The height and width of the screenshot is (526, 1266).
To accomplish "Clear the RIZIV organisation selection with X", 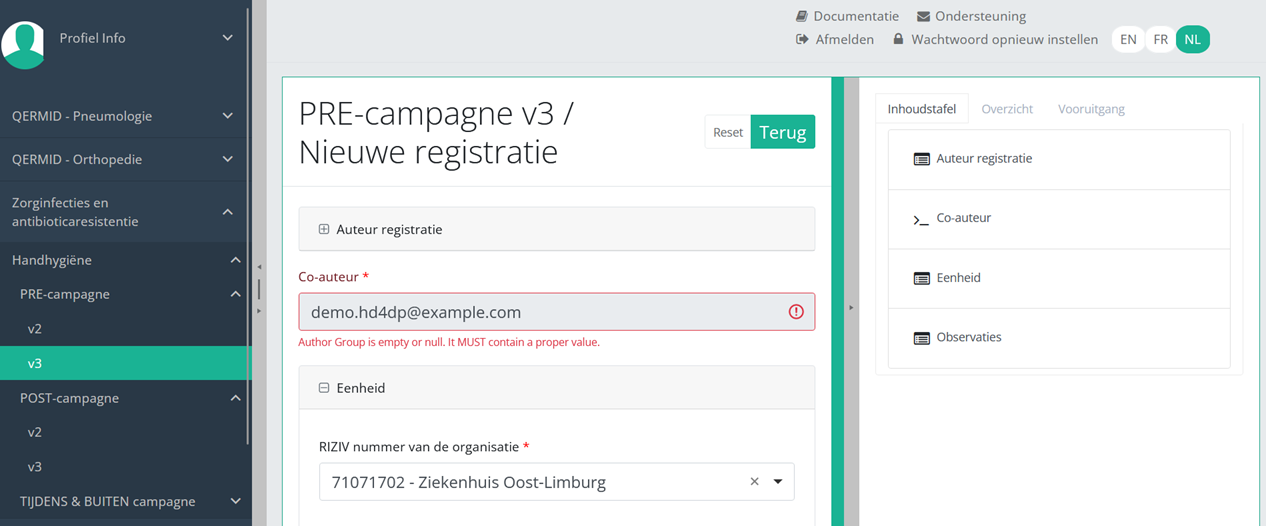I will (755, 482).
